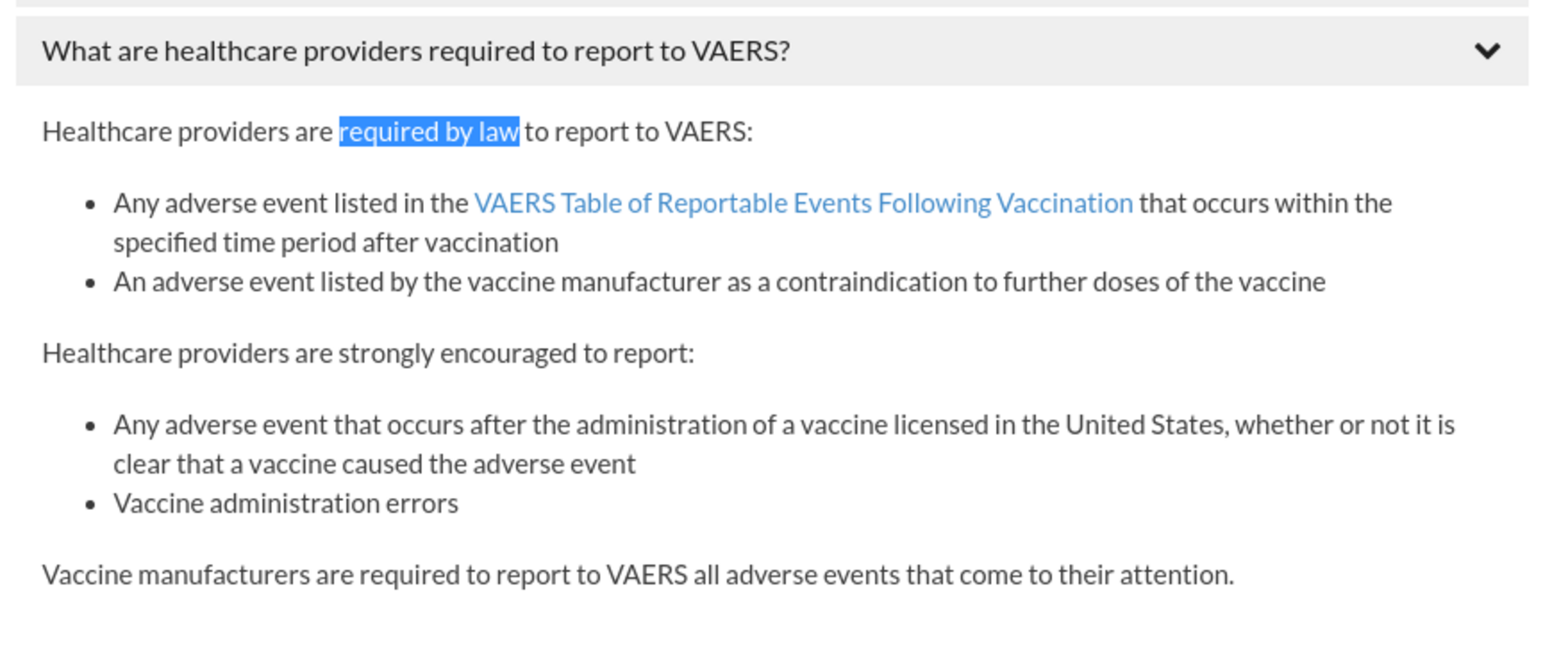Click the 'Vaccine manufacturers are required' sentence

[638, 575]
